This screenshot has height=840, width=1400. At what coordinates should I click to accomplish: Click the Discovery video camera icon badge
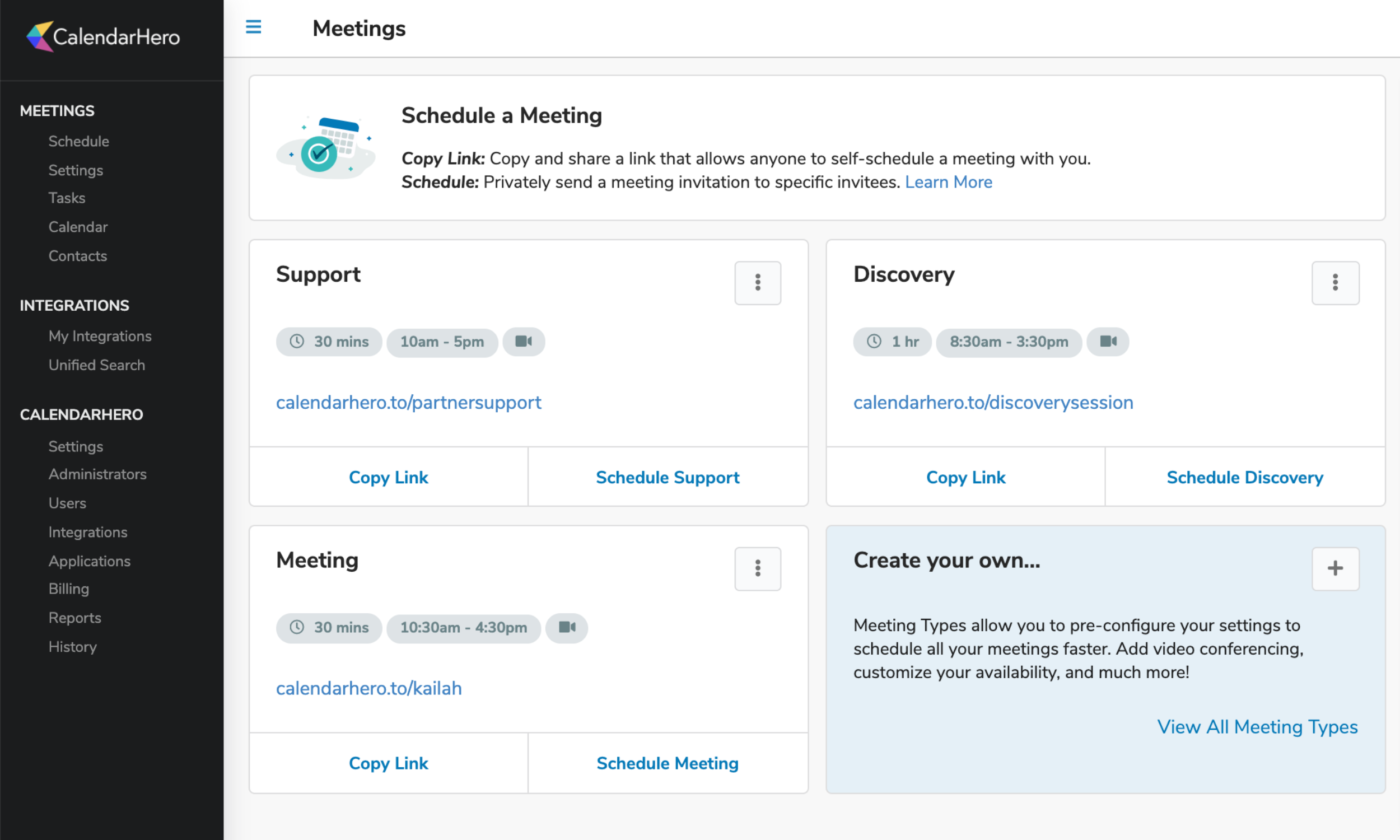(x=1107, y=342)
